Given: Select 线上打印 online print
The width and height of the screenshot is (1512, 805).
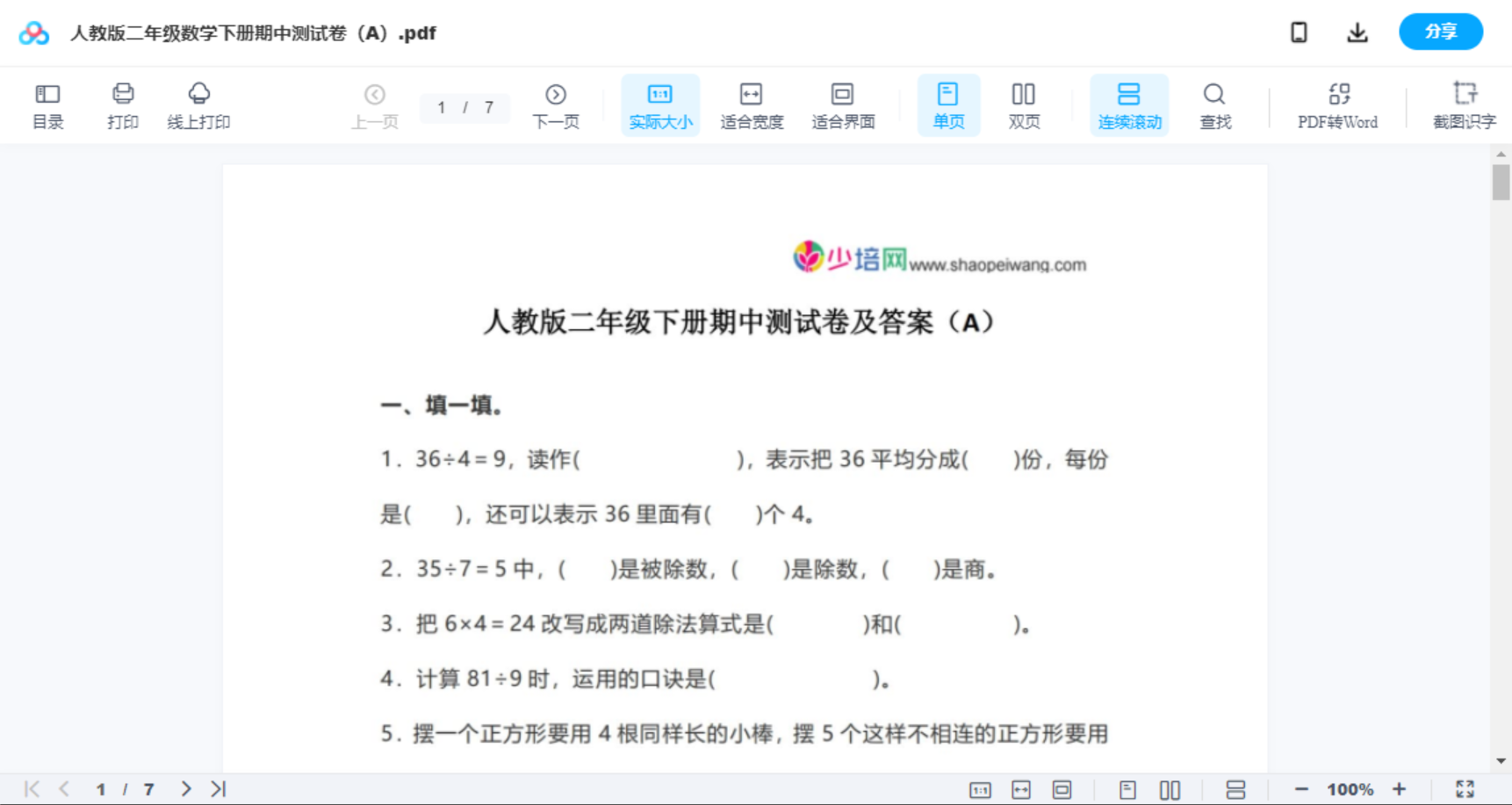Looking at the screenshot, I should (x=198, y=104).
